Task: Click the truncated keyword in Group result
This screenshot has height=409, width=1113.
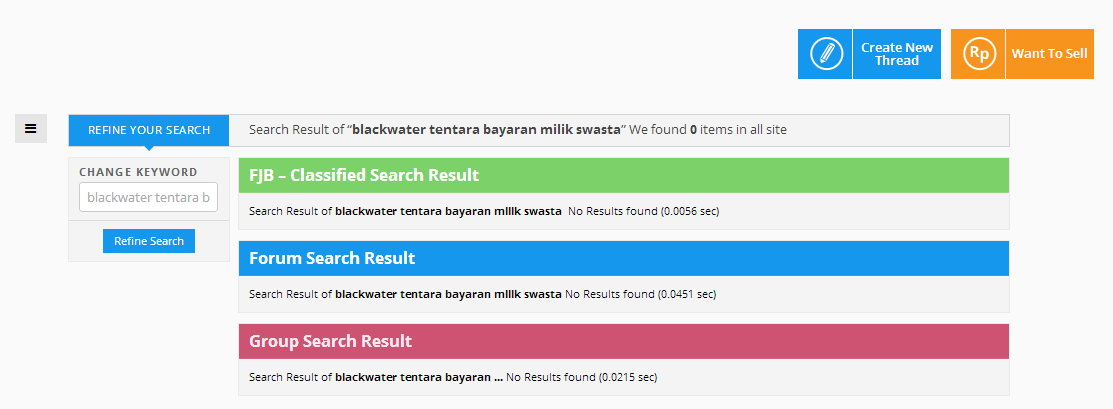Action: tap(419, 377)
